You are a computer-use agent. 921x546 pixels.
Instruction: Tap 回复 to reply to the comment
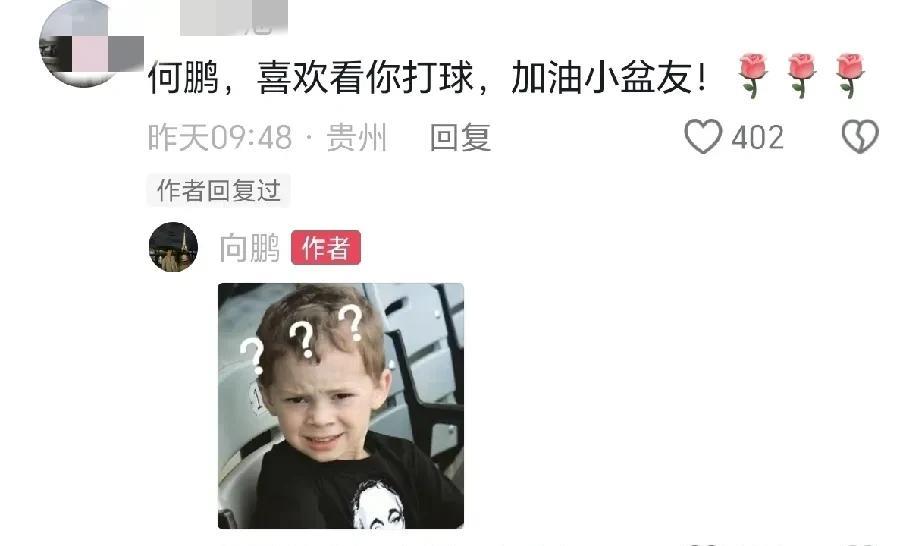460,137
